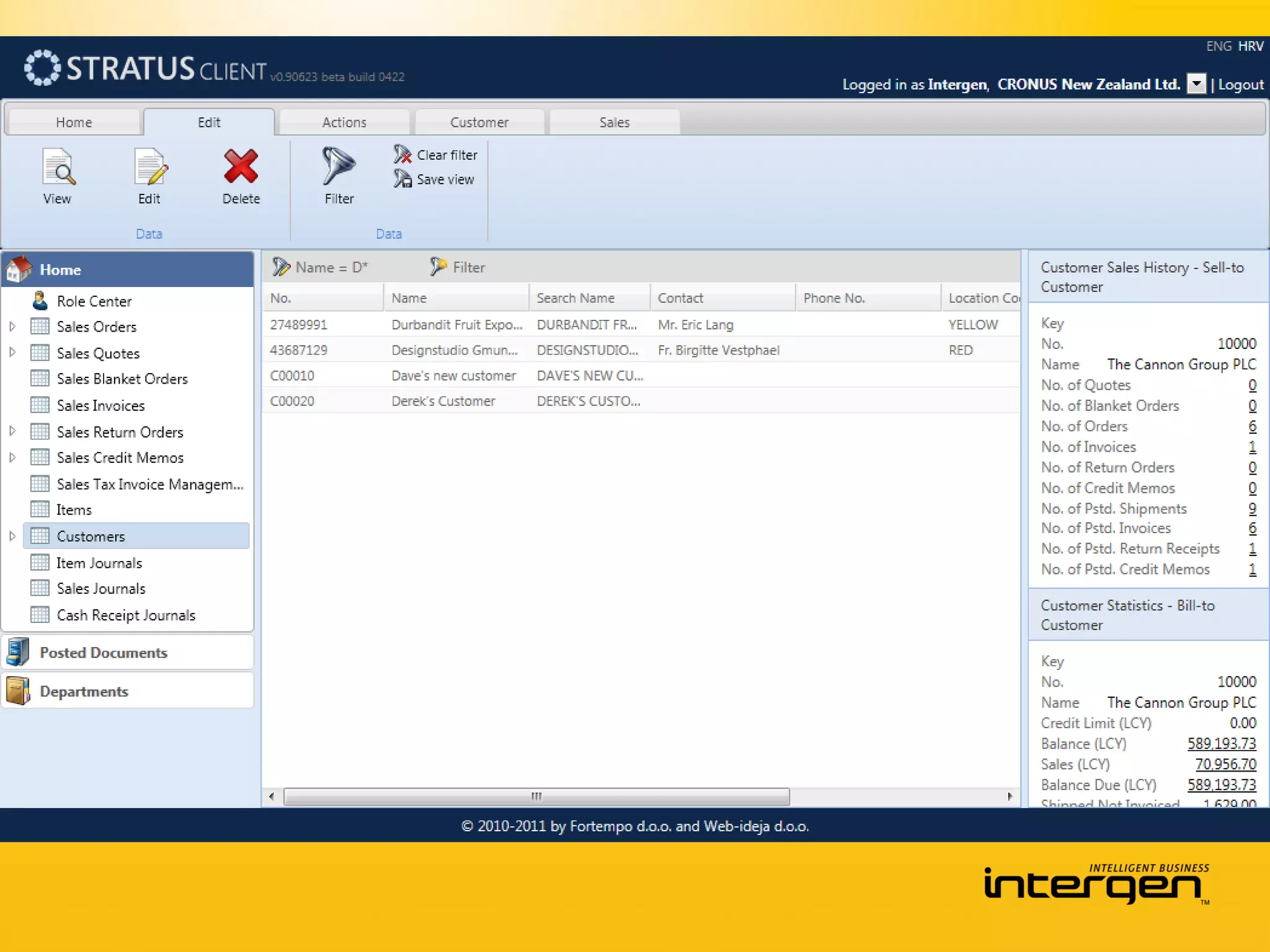Click the Sales Invoices grid icon
This screenshot has width=1270, height=952.
tap(40, 405)
